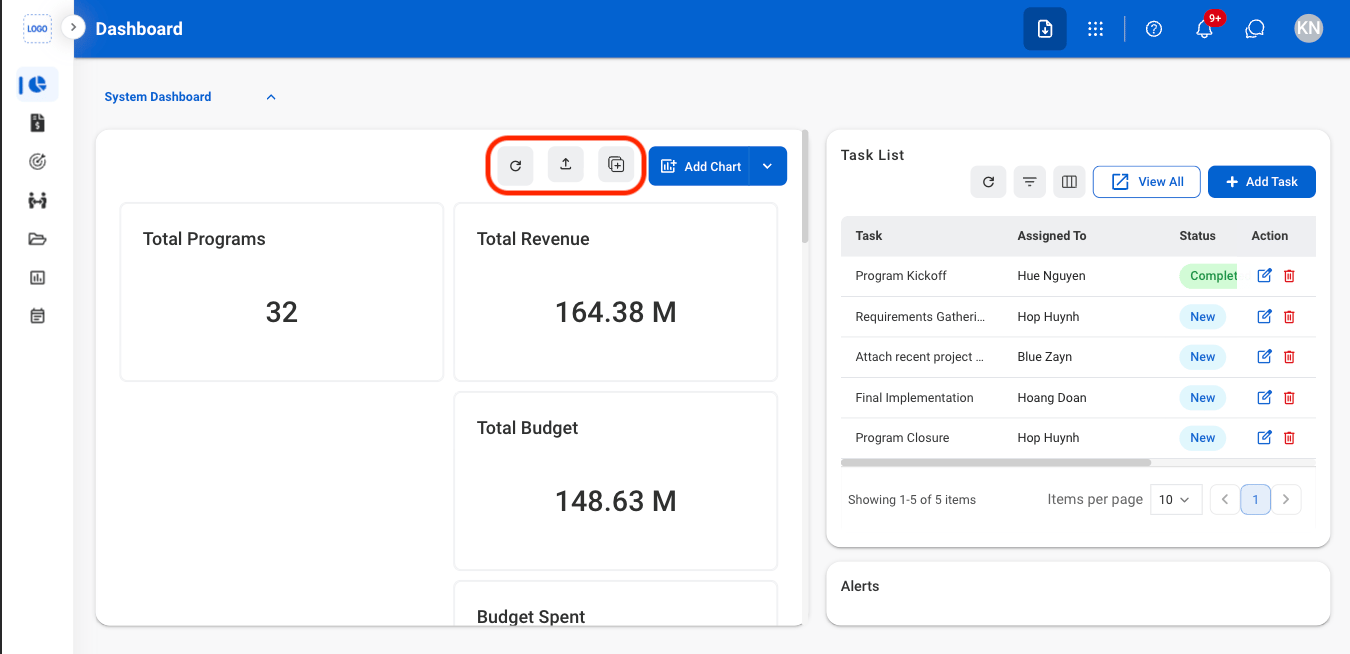The width and height of the screenshot is (1350, 654).
Task: Click the Task column header
Action: 869,236
